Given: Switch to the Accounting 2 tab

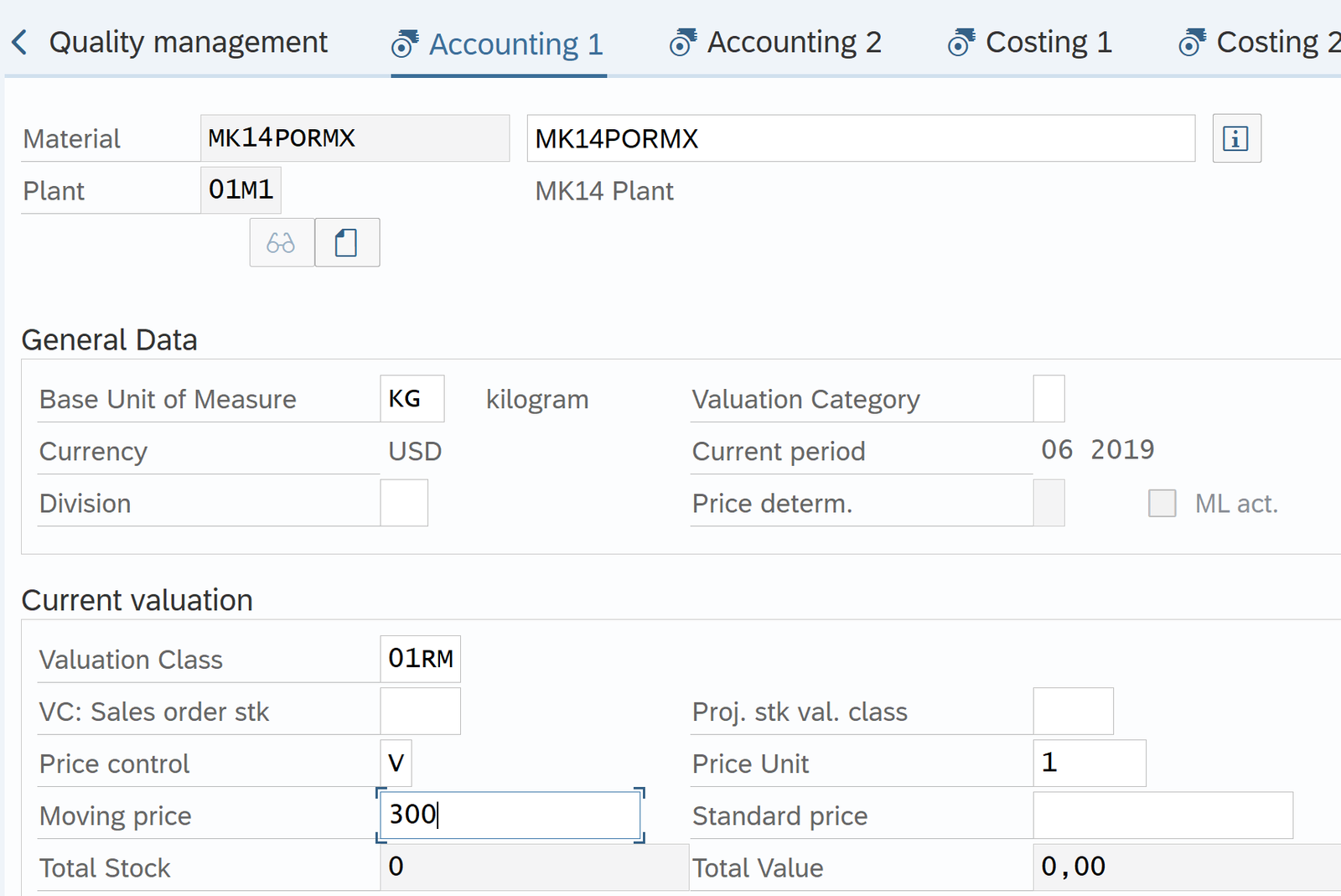Looking at the screenshot, I should click(794, 42).
